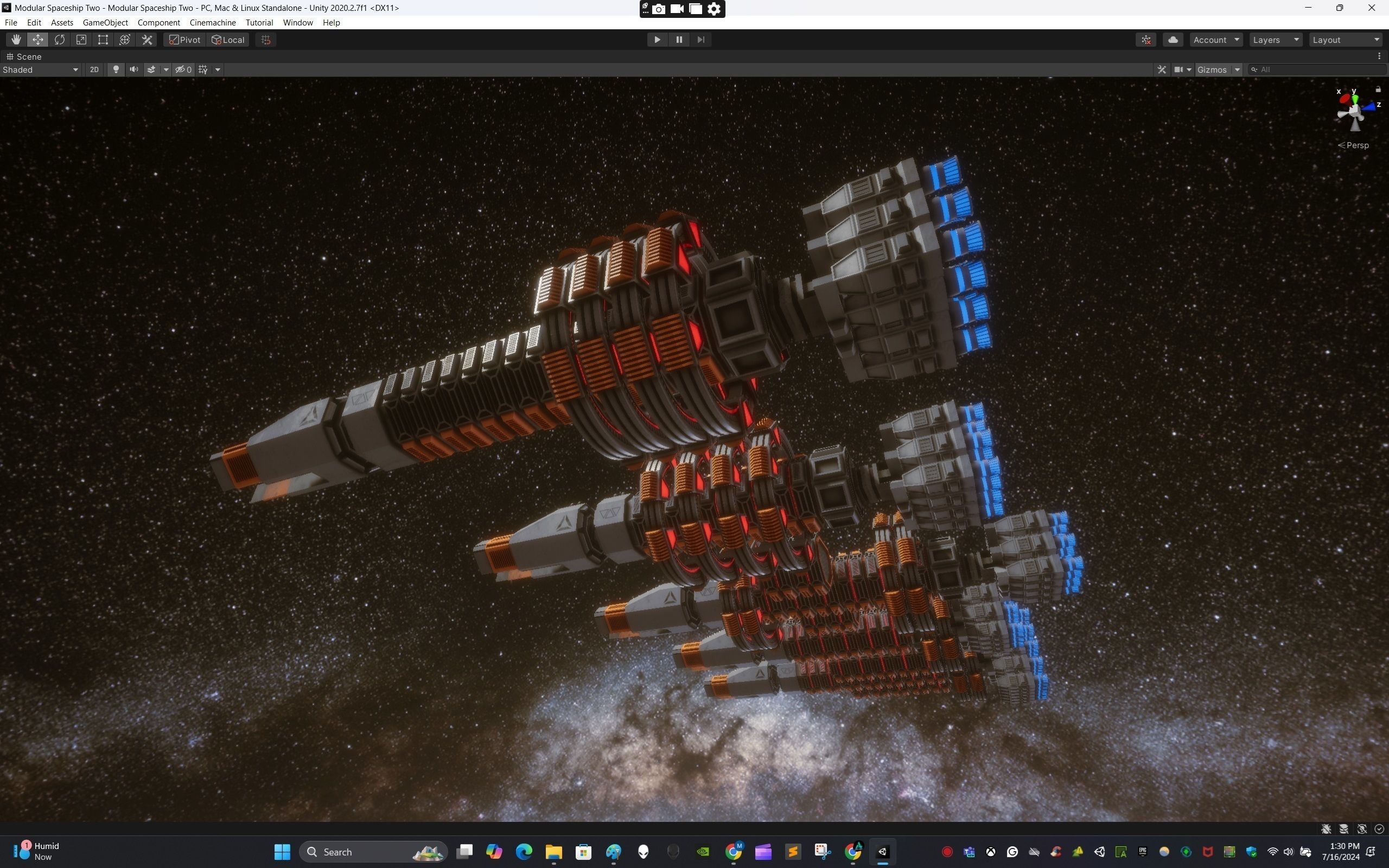Viewport: 1389px width, 868px height.
Task: Toggle scene lighting bulb button
Action: coord(116,69)
